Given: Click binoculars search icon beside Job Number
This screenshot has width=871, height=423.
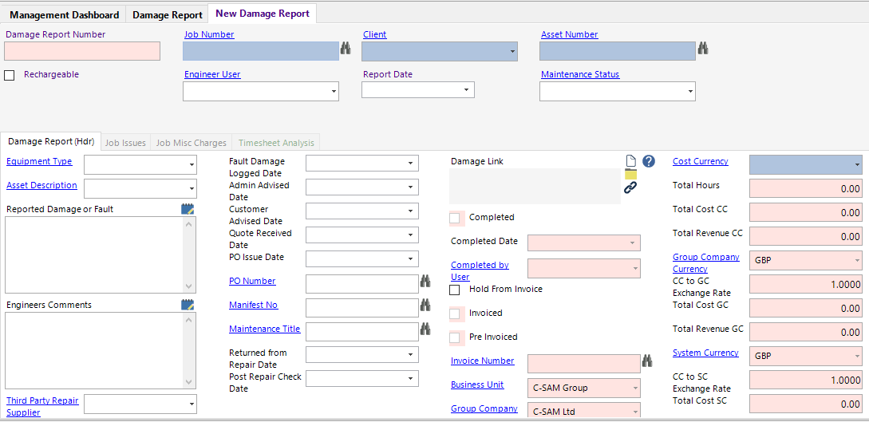Looking at the screenshot, I should click(346, 48).
